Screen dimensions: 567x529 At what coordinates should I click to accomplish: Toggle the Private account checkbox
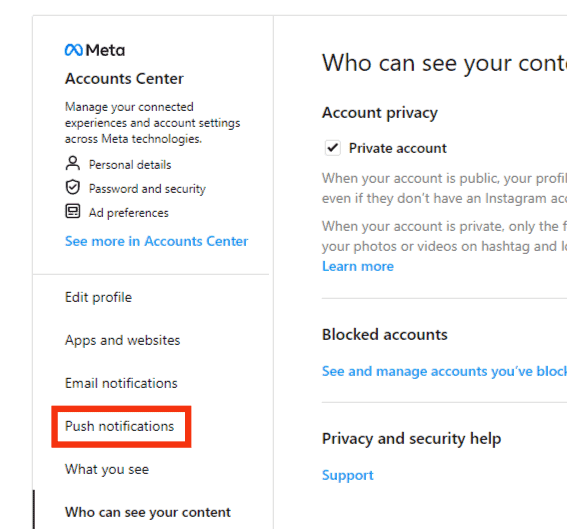click(333, 148)
